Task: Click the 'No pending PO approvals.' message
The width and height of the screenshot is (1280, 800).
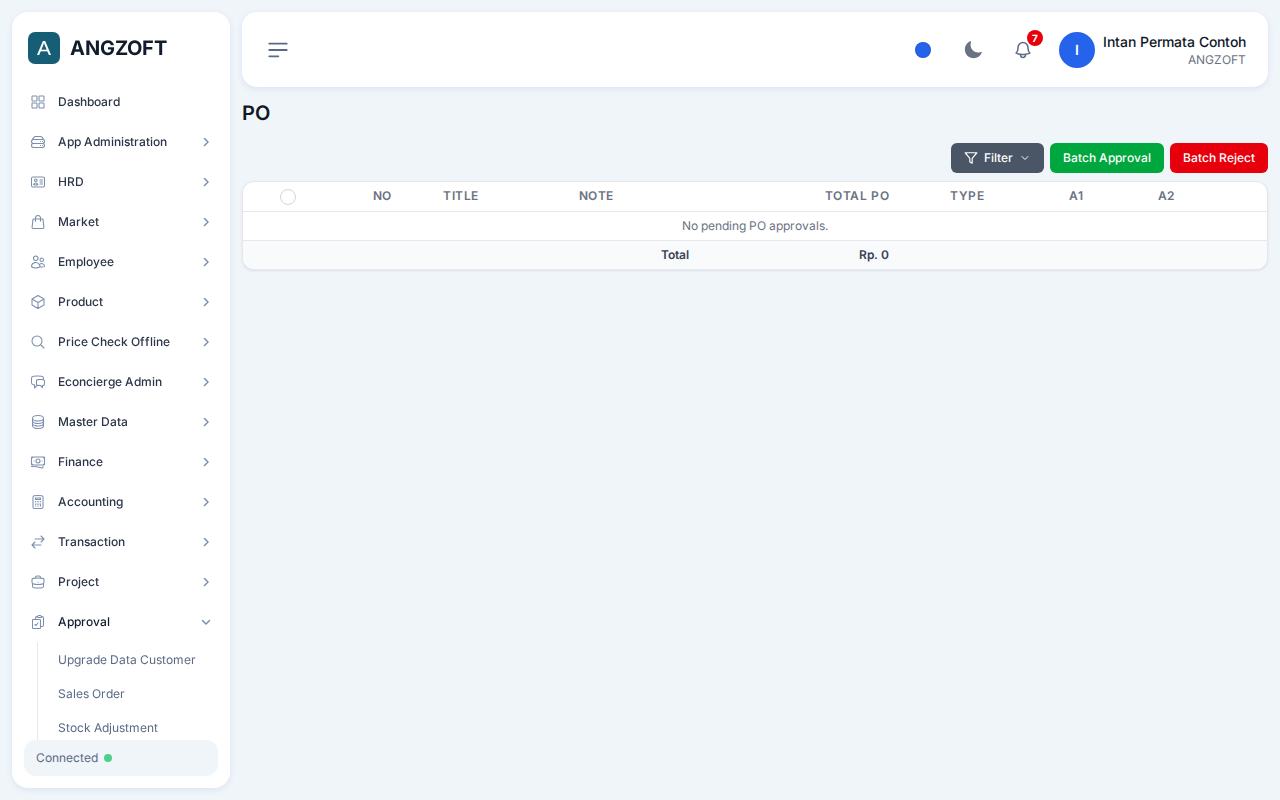Action: (755, 226)
